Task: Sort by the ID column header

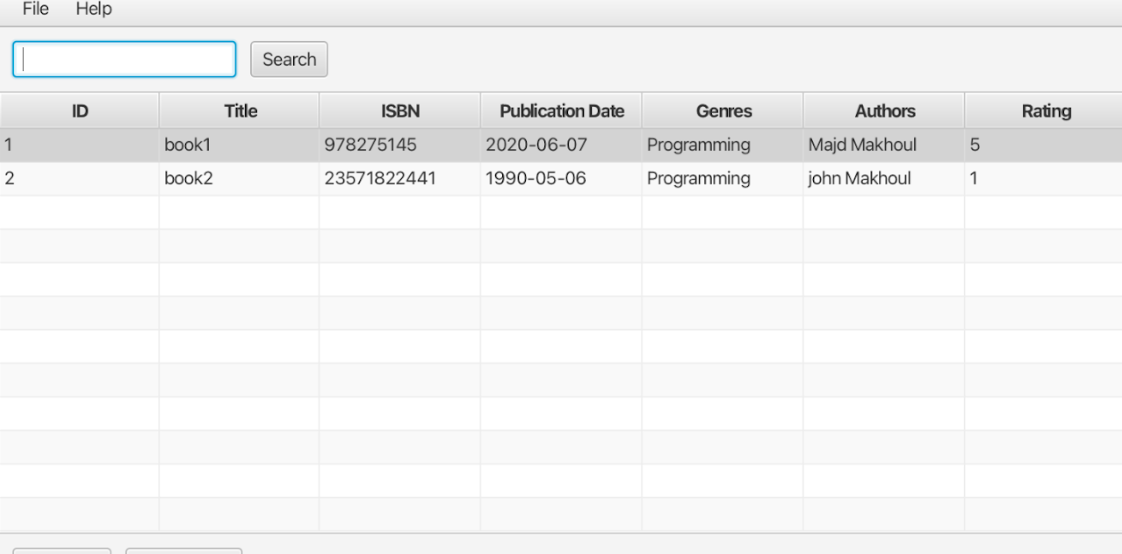Action: point(79,112)
